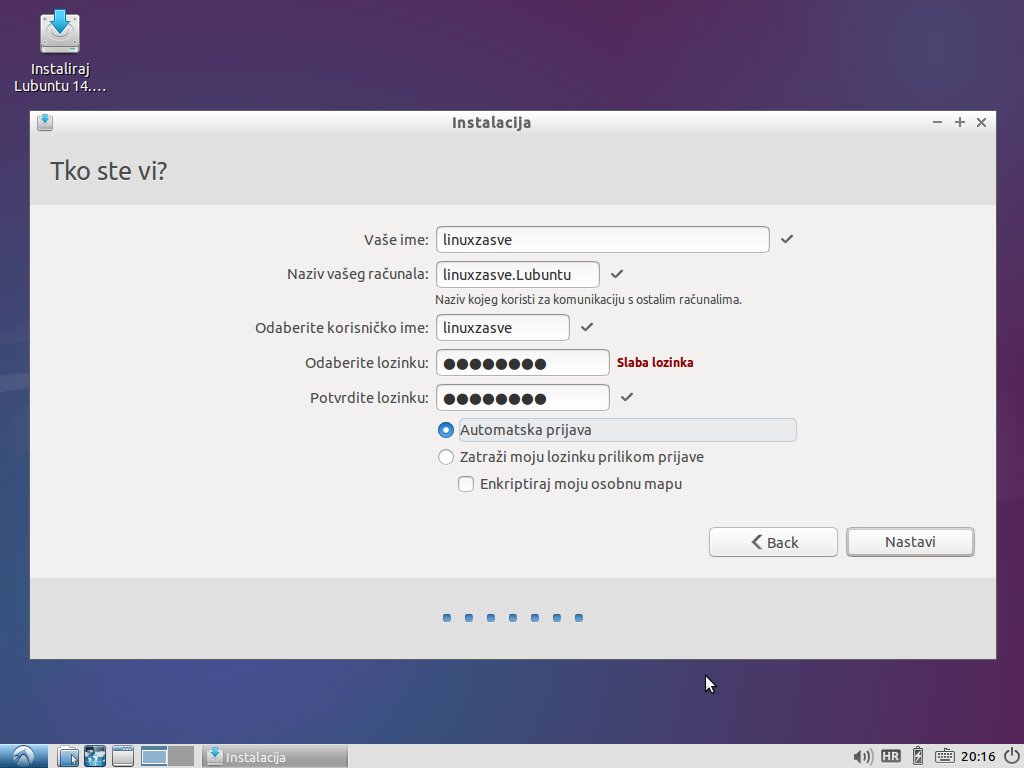
Task: Focus the Naziv vašeg računala field
Action: pyautogui.click(x=518, y=274)
